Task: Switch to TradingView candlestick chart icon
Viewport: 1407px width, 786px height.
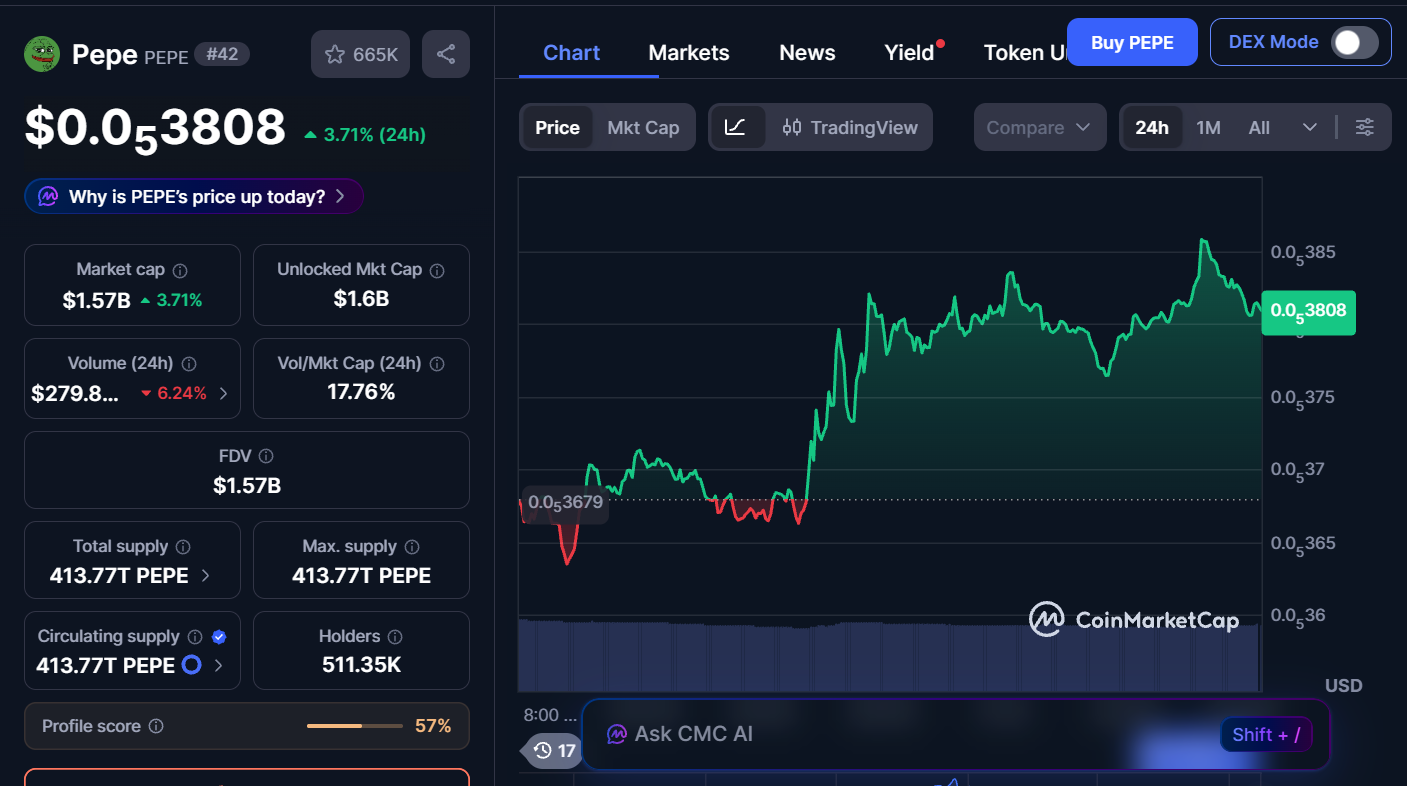Action: (792, 127)
